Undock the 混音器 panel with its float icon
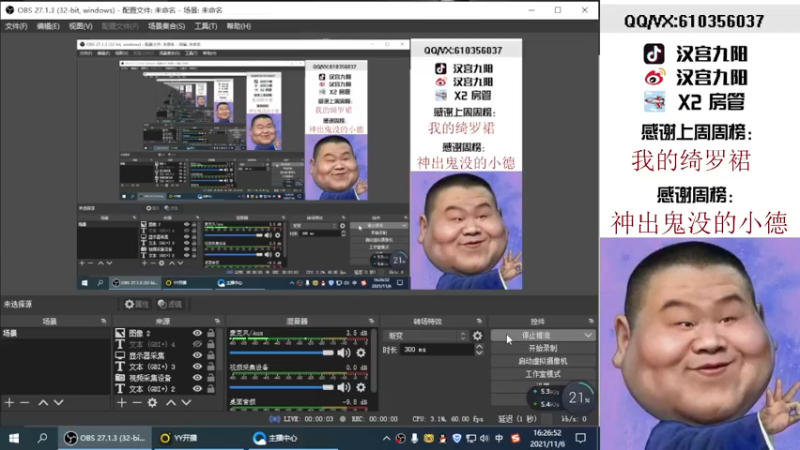Image resolution: width=800 pixels, height=450 pixels. [371, 321]
